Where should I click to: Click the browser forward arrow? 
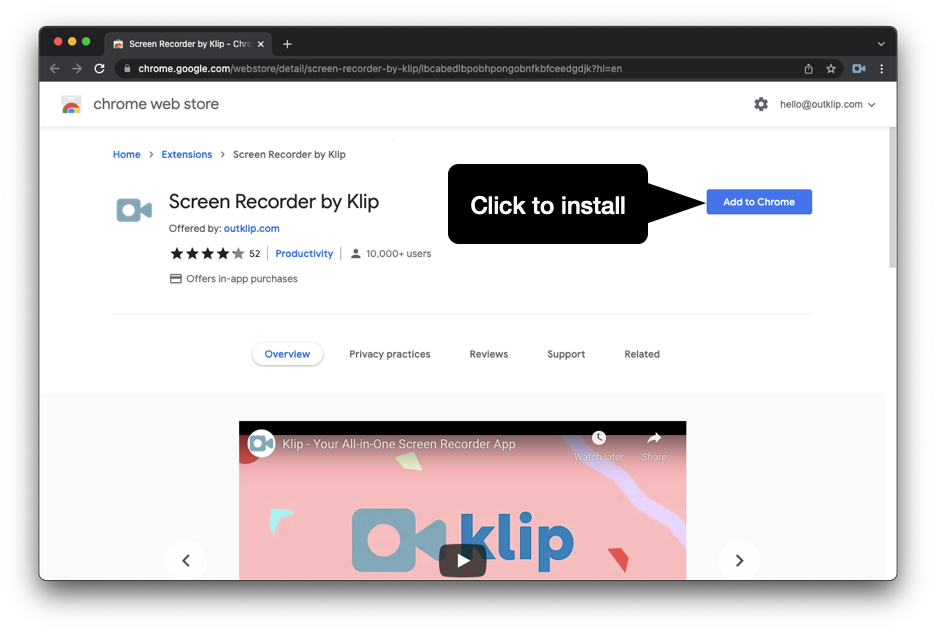[77, 69]
